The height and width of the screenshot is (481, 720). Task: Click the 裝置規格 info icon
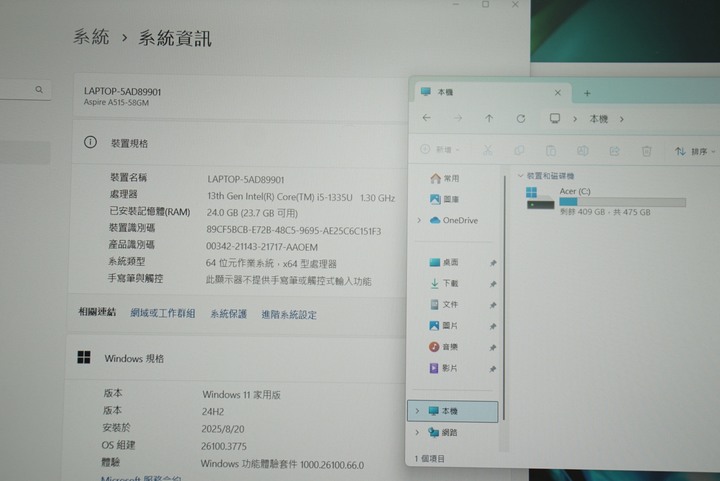[x=90, y=142]
